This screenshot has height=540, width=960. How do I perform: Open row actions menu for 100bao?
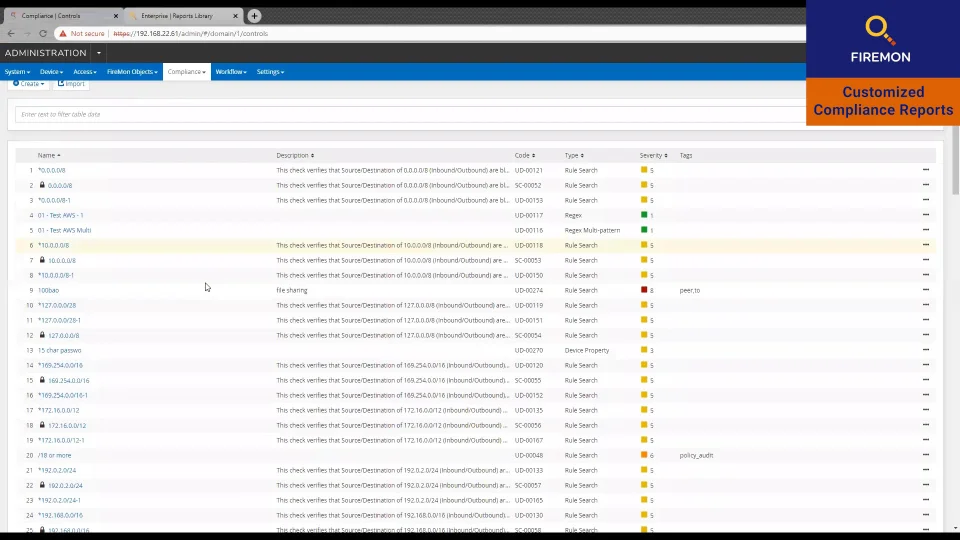[x=926, y=290]
